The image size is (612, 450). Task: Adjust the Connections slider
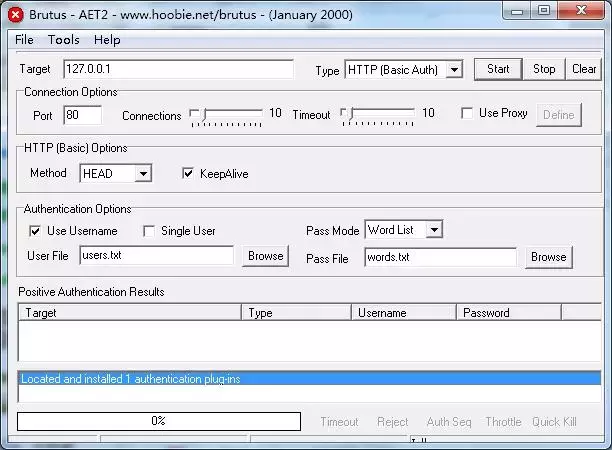point(226,116)
